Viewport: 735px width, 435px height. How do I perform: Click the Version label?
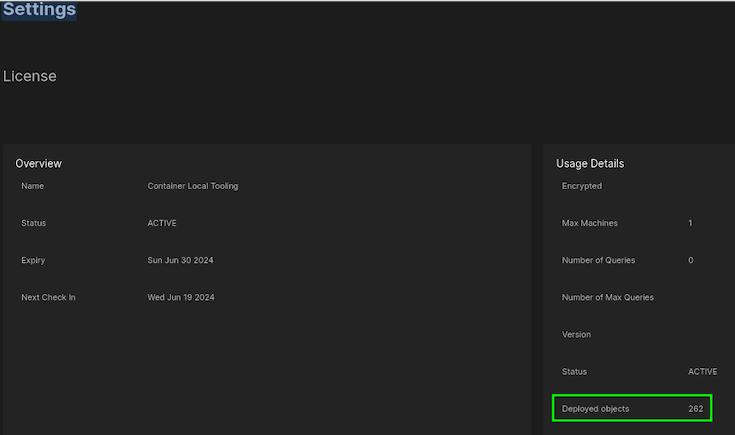point(576,334)
